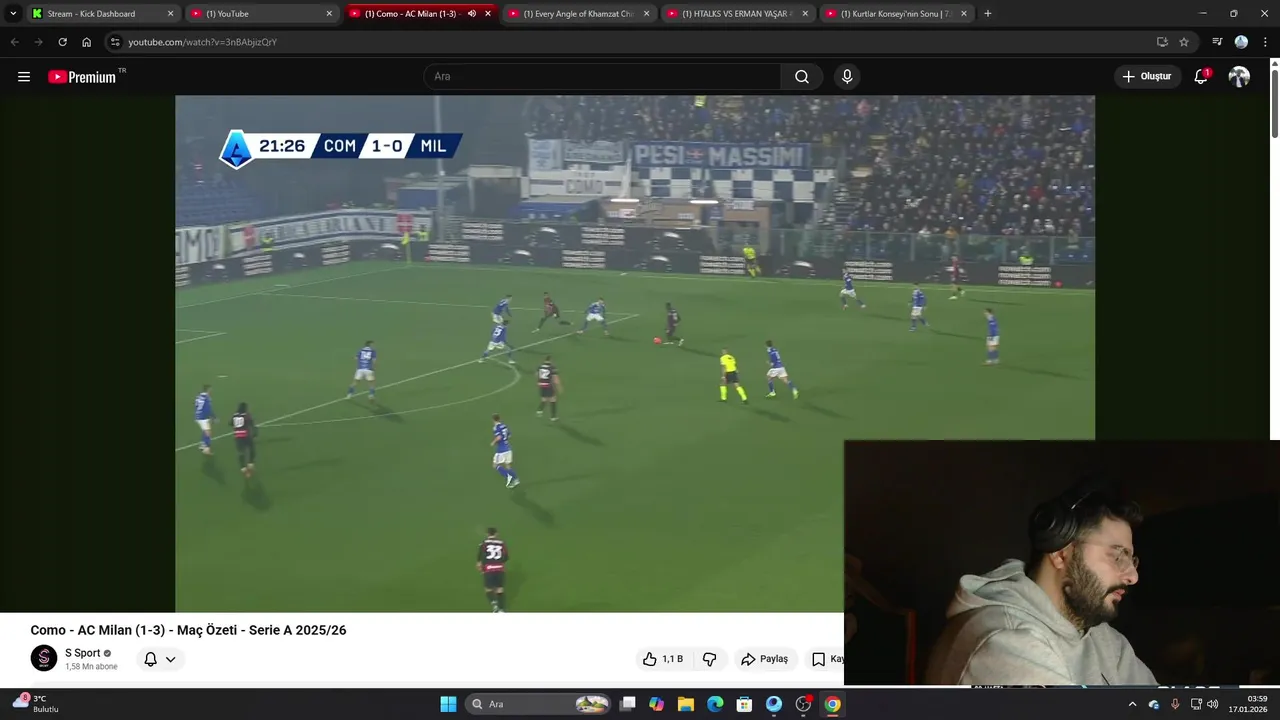1280x720 pixels.
Task: Open the tab search dropdown arrow
Action: (x=13, y=14)
